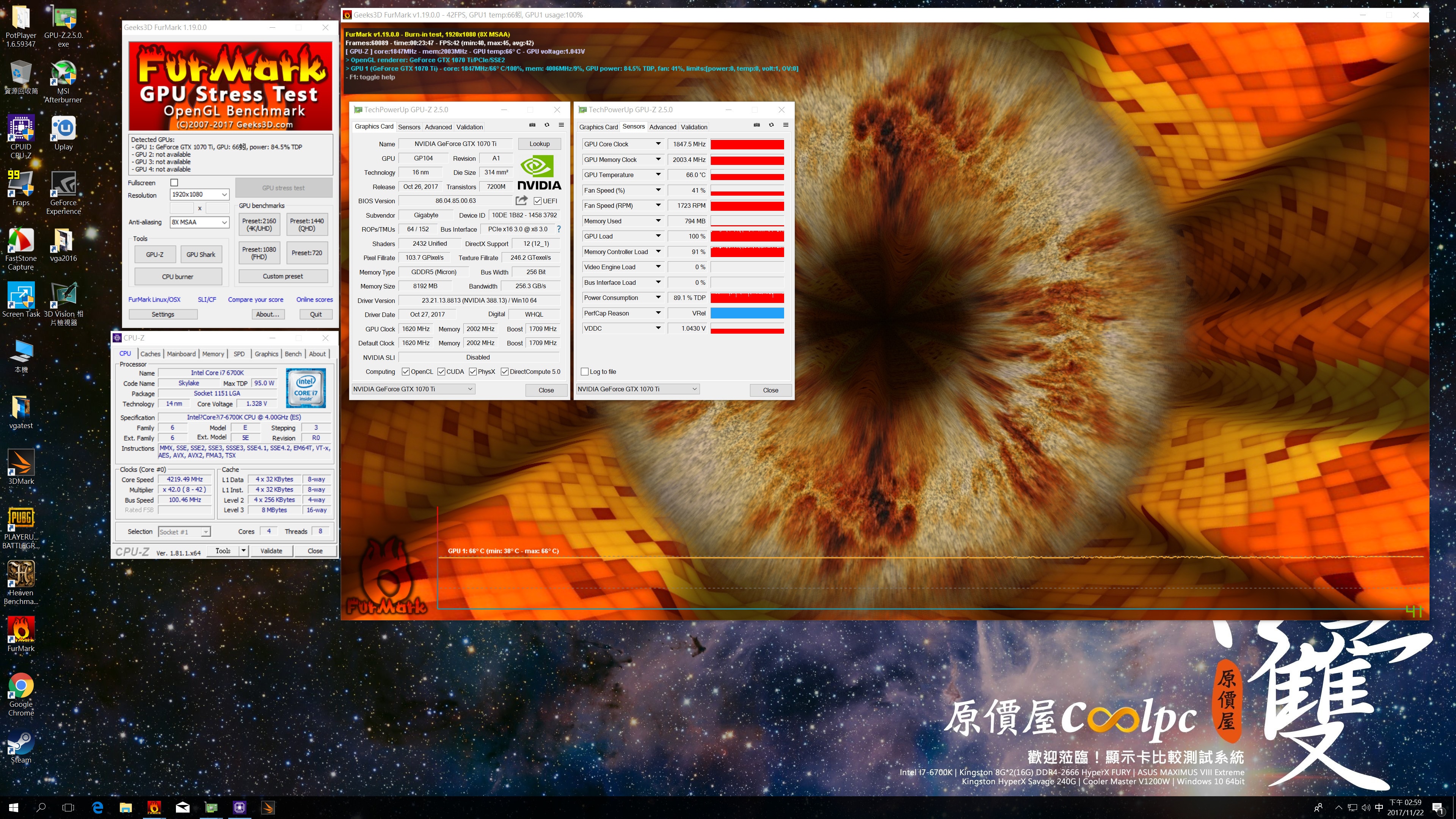This screenshot has width=1456, height=819.
Task: Click the Lookup button in GPU-Z
Action: pos(539,144)
